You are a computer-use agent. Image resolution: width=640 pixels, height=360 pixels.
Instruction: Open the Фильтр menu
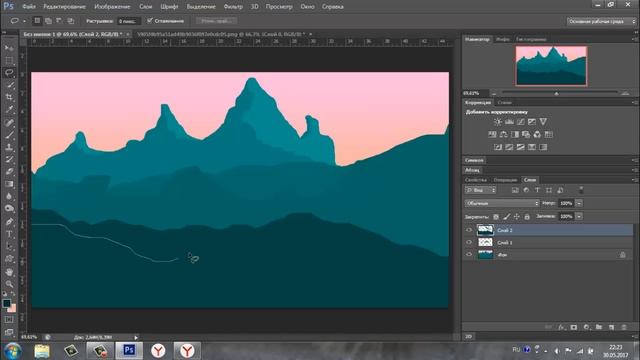tap(233, 7)
